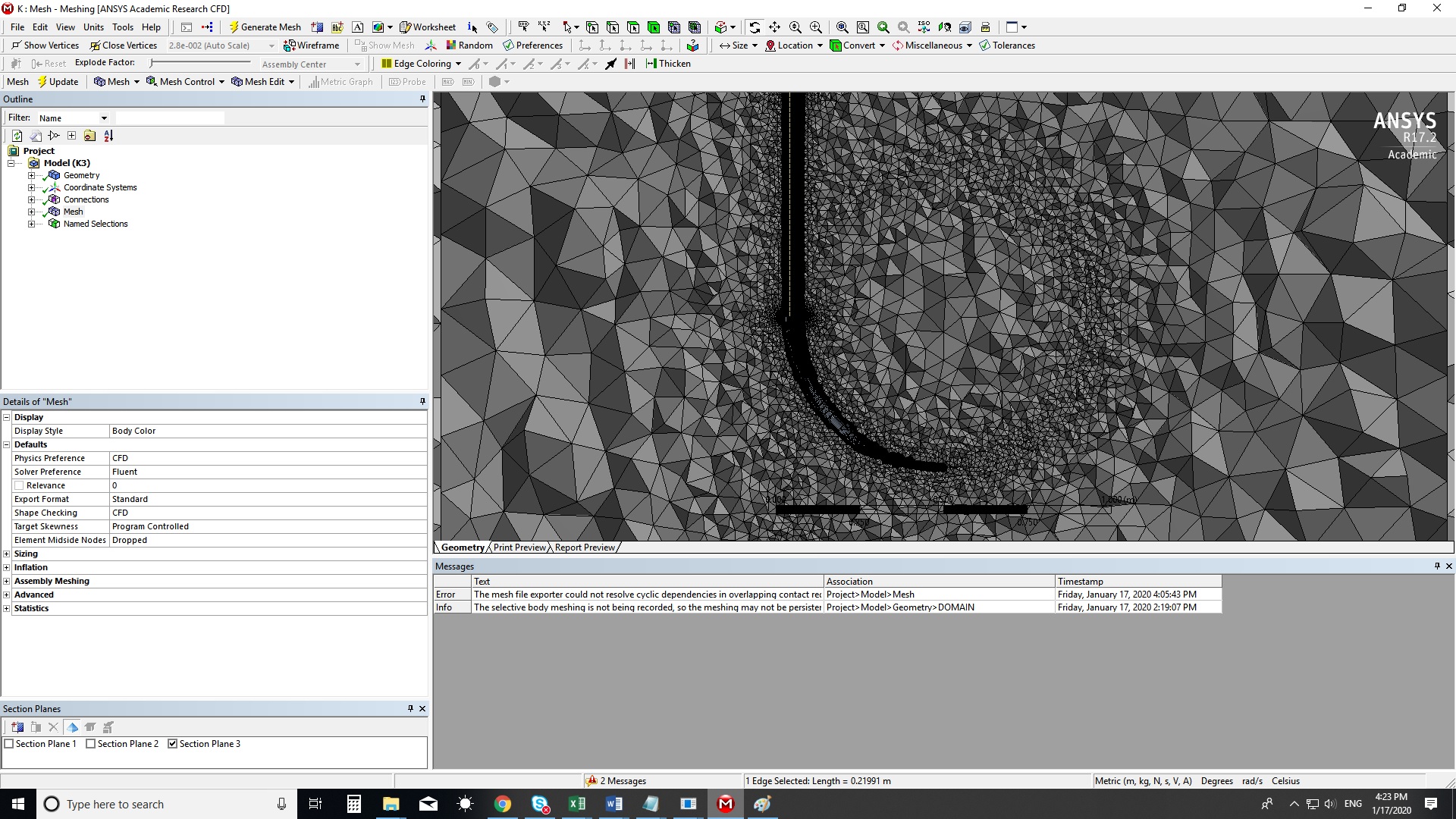This screenshot has height=819, width=1456.
Task: Click the Zoom To Fit icon
Action: click(x=843, y=27)
